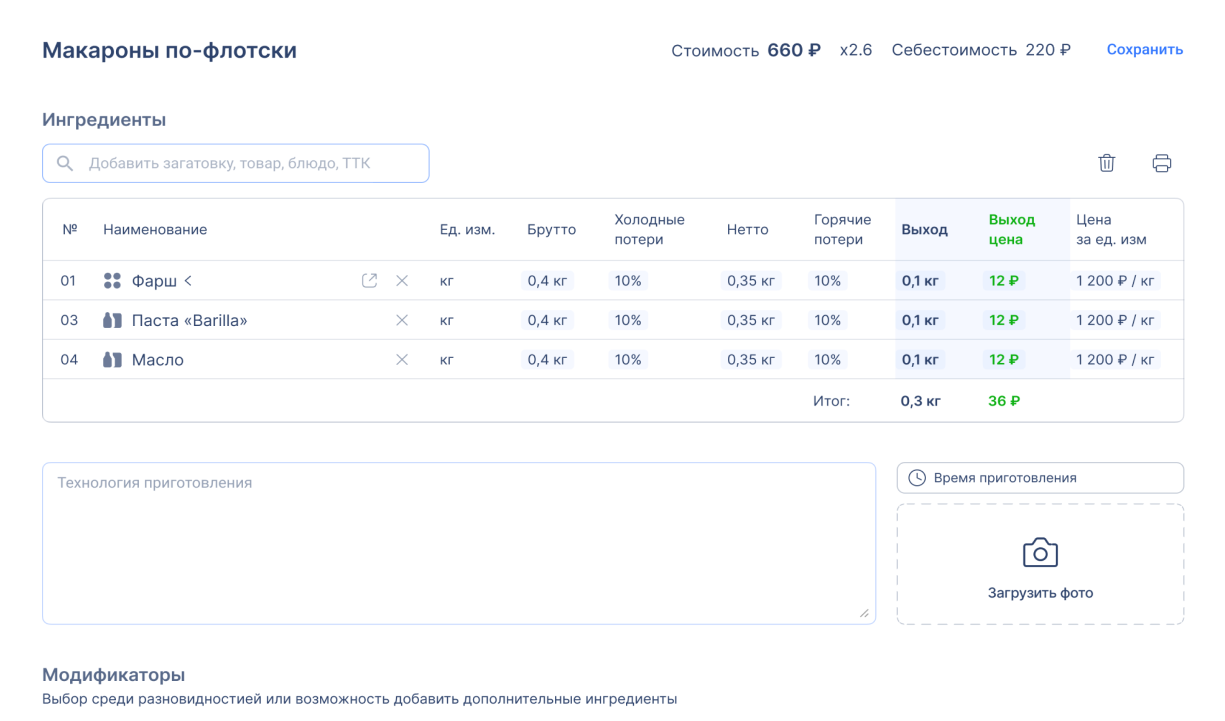Expand the Фарш row chevron
Viewport: 1225px width, 721px height.
click(187, 281)
